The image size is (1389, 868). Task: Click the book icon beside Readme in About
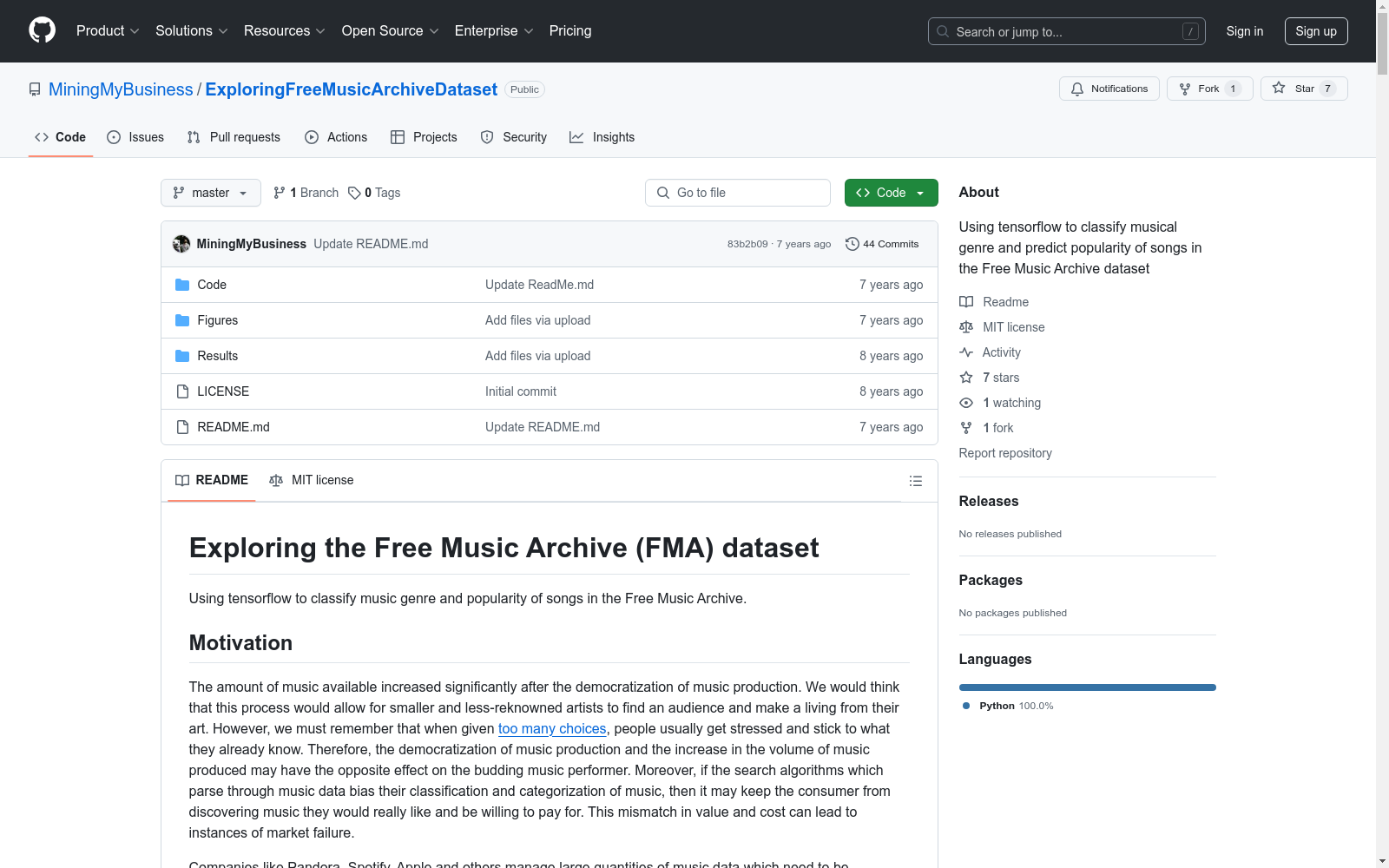point(966,302)
